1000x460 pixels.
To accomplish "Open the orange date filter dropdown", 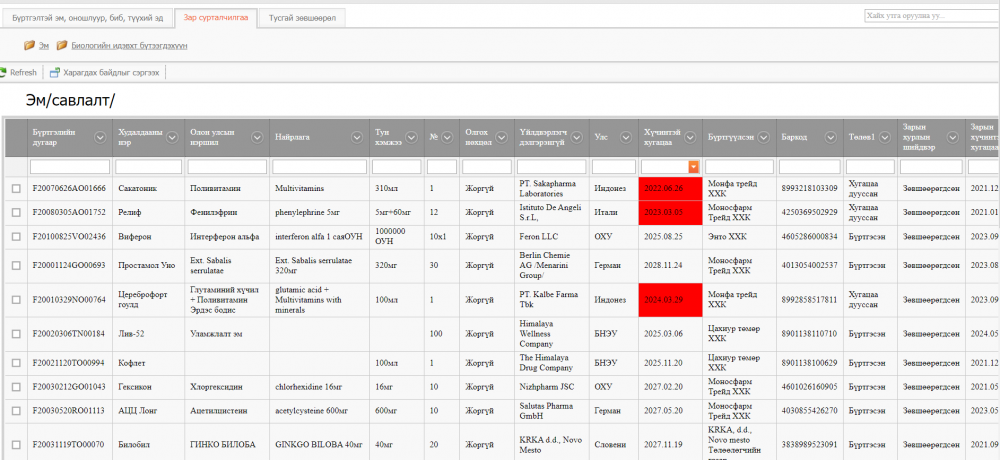I will pos(693,166).
